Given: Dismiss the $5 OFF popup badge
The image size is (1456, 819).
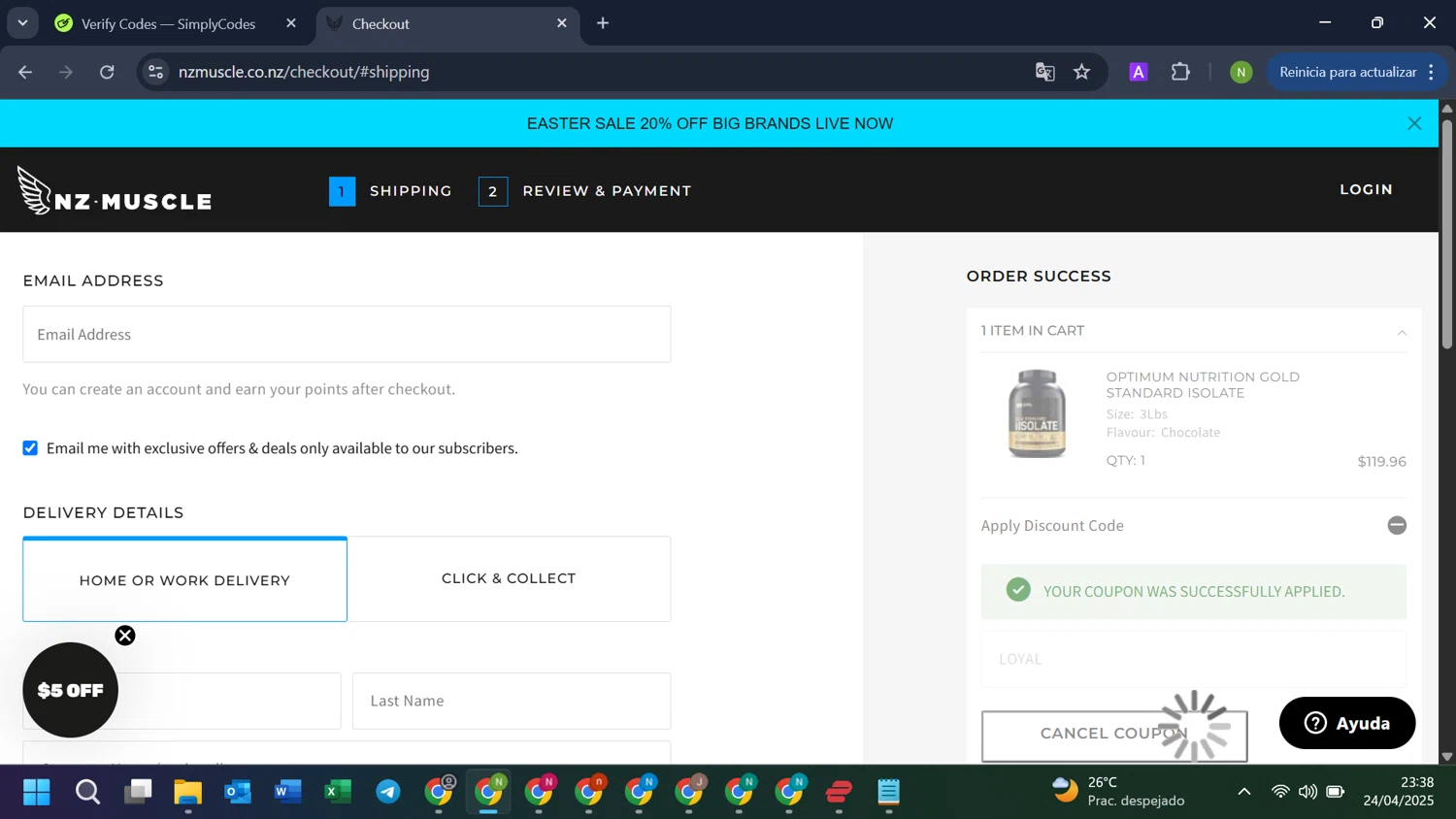Looking at the screenshot, I should [125, 636].
